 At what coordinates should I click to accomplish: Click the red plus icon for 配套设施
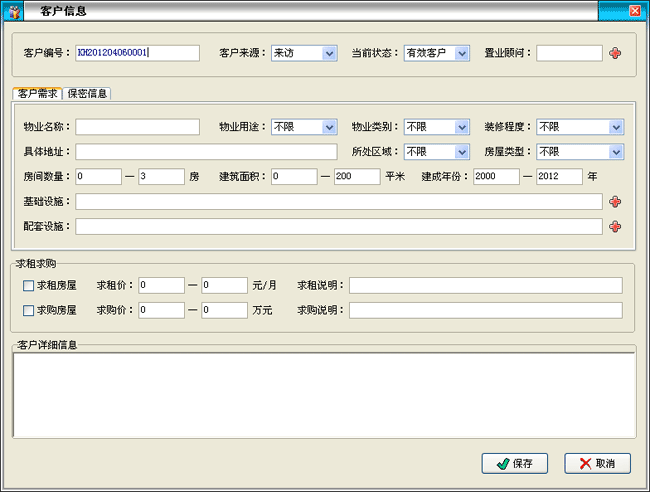click(x=615, y=227)
